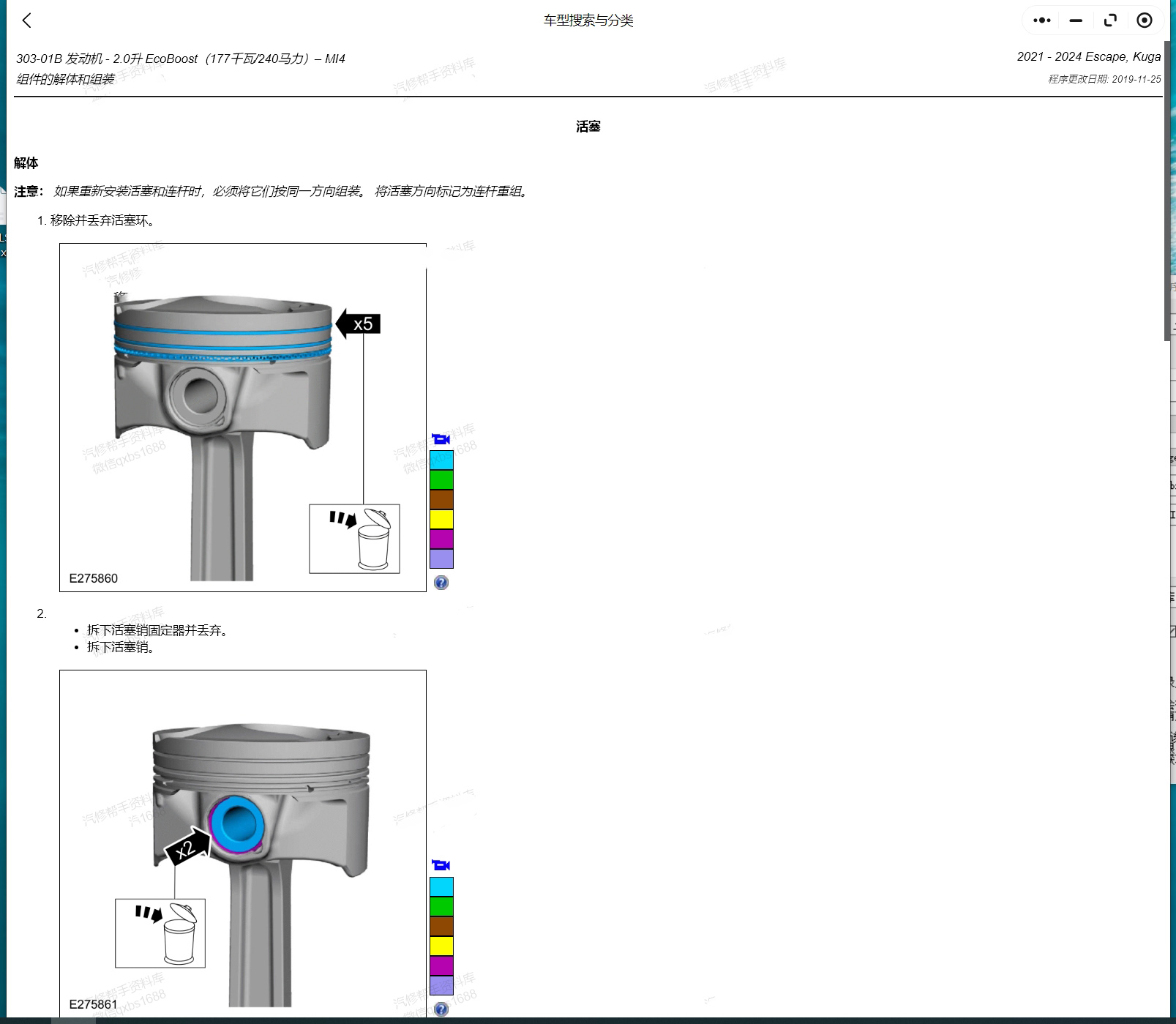Play the video via camera icon beside piston ring diagram
Image resolution: width=1176 pixels, height=1024 pixels.
tap(440, 439)
